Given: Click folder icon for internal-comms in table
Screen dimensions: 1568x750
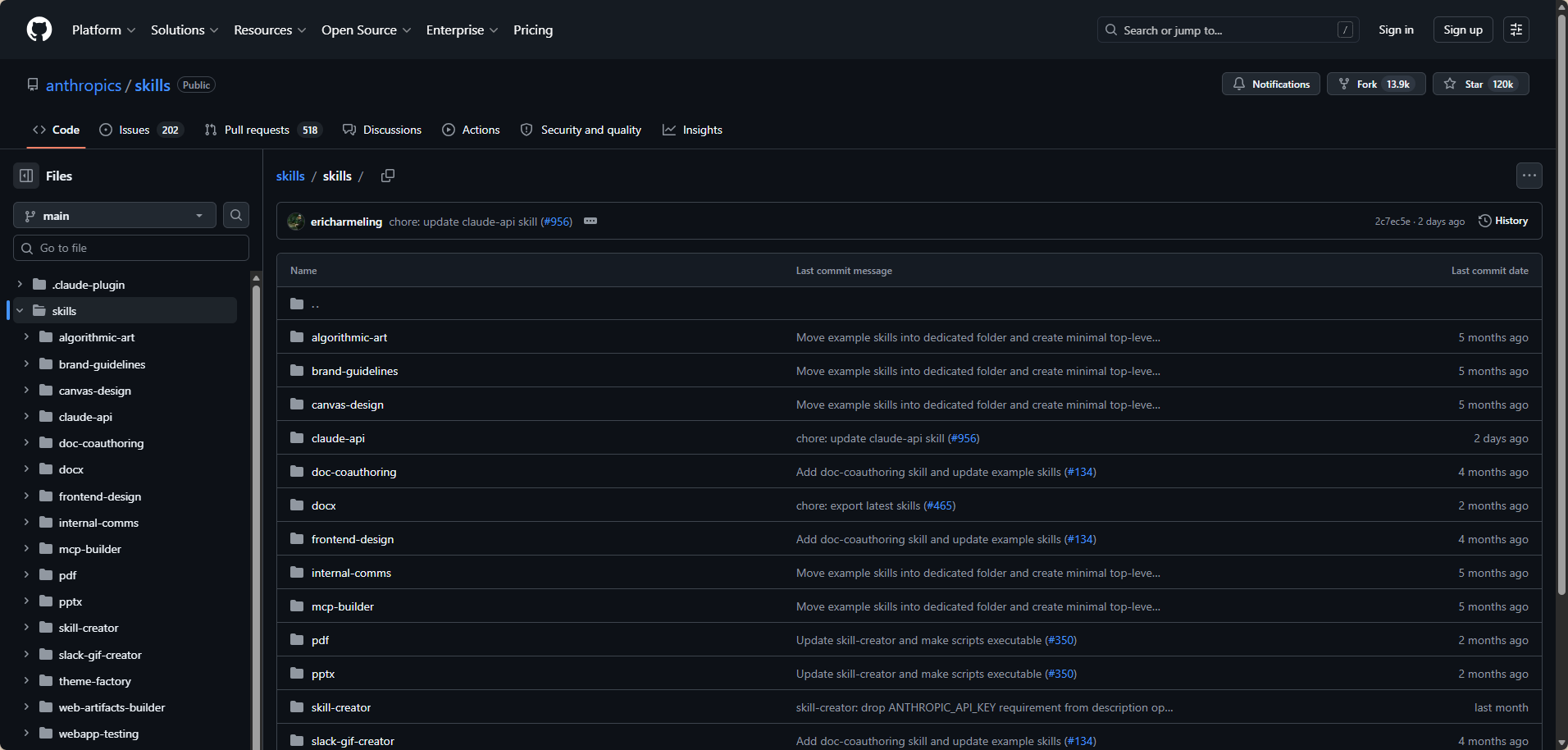Looking at the screenshot, I should 297,573.
